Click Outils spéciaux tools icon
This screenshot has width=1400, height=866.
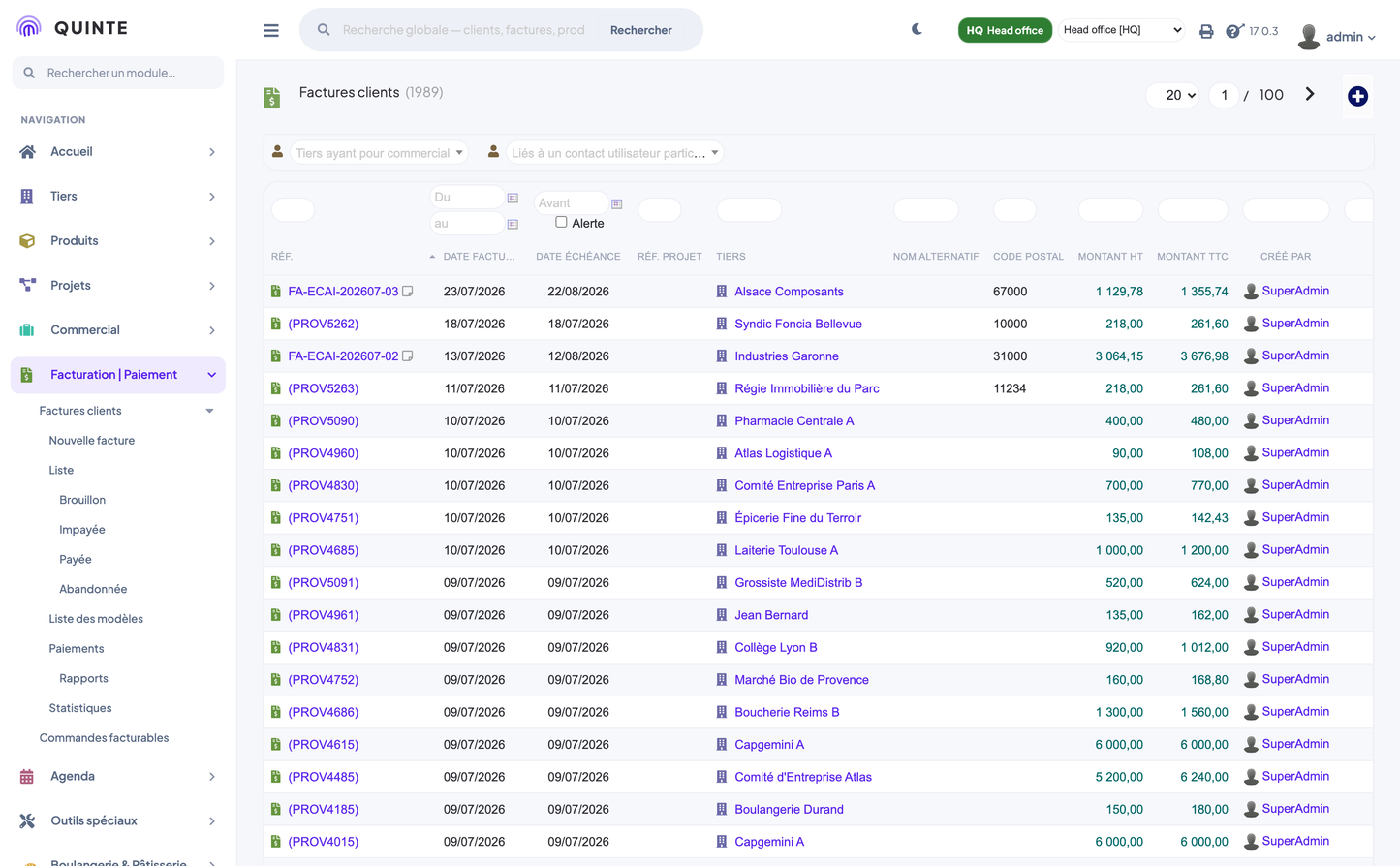[27, 820]
